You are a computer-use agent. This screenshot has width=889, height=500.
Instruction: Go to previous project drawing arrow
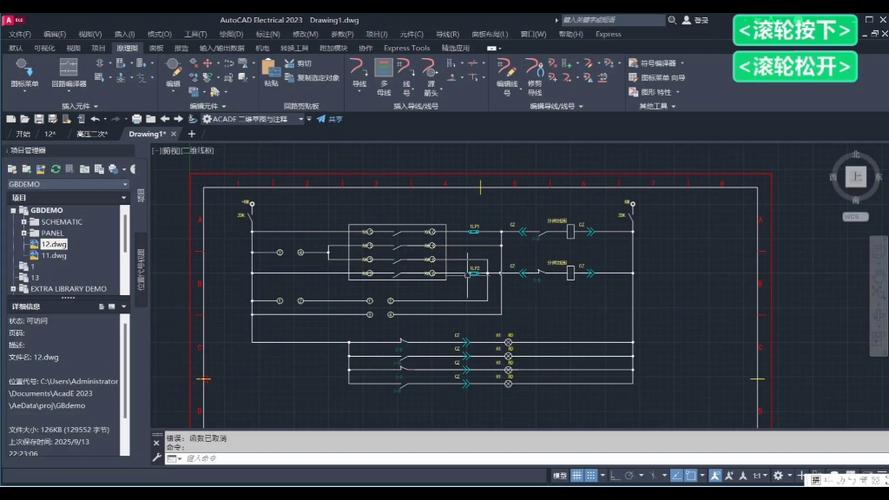[x=164, y=119]
